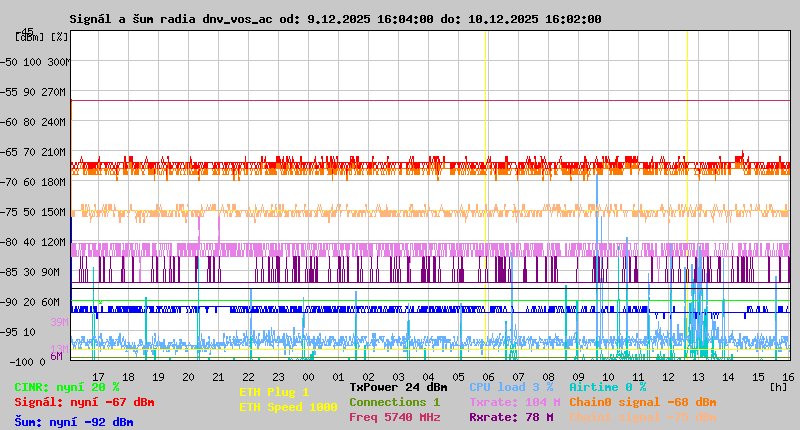Image resolution: width=800 pixels, height=430 pixels.
Task: Click the [h] unit label on time axis
Action: (x=778, y=385)
